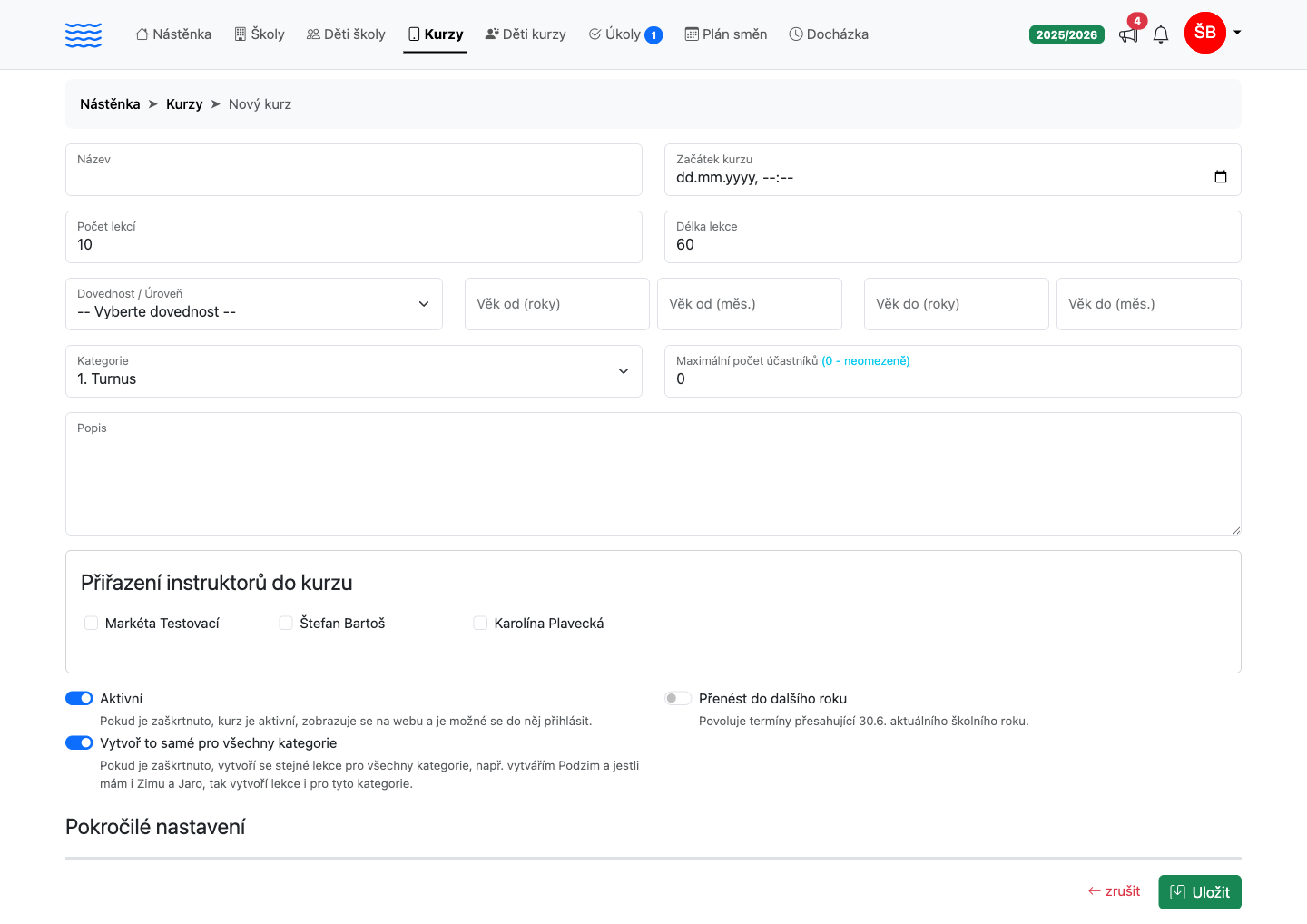This screenshot has height=924, width=1307.
Task: Click the zrušit cancel link
Action: pyautogui.click(x=1114, y=891)
